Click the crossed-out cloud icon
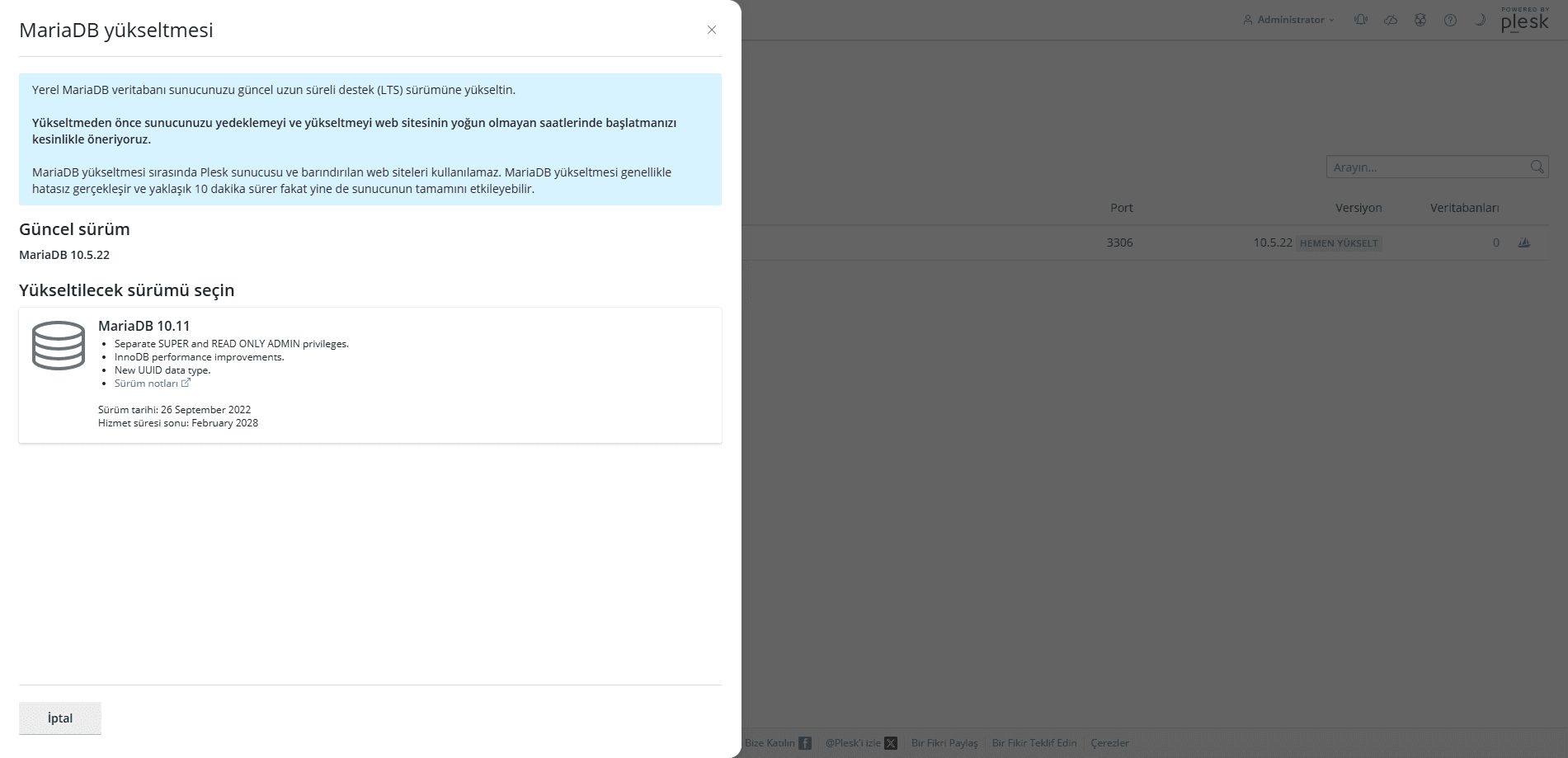 [x=1391, y=20]
